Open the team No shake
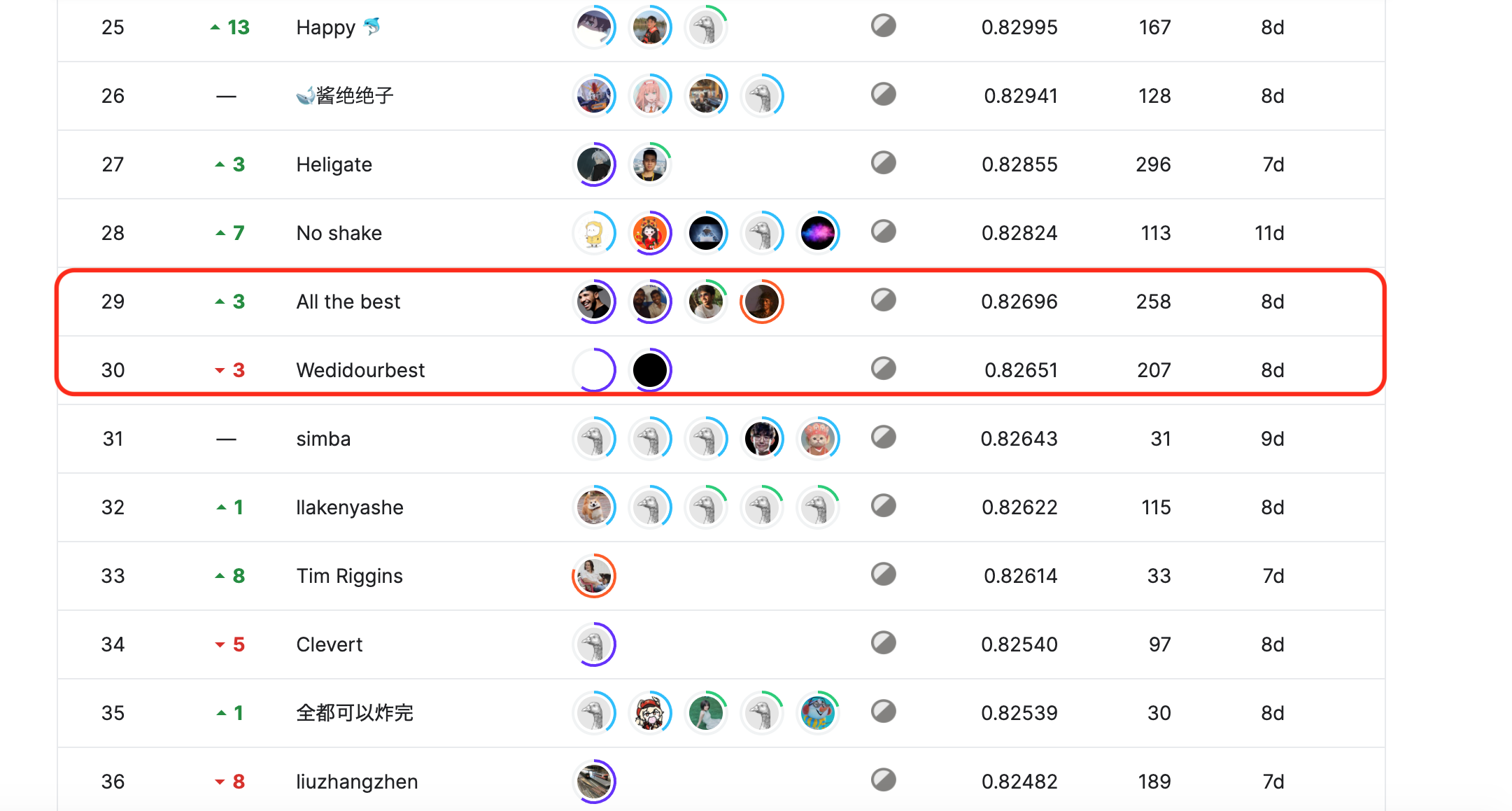Viewport: 1512px width, 811px height. 339,233
